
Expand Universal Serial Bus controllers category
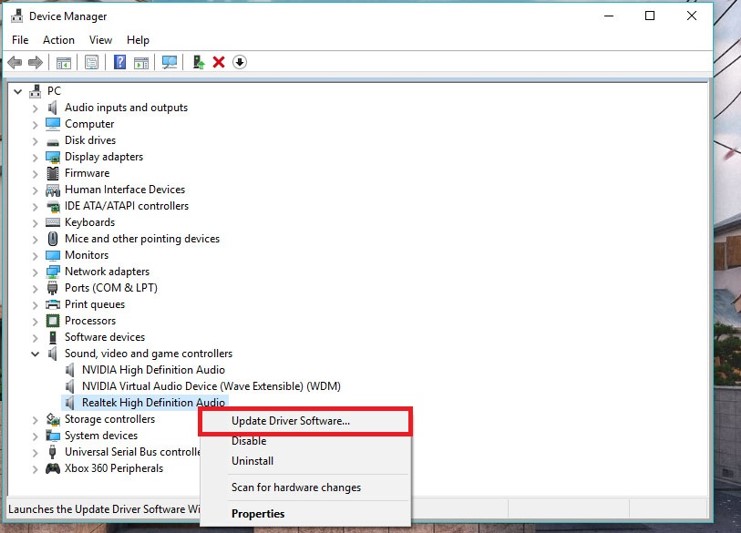(35, 453)
